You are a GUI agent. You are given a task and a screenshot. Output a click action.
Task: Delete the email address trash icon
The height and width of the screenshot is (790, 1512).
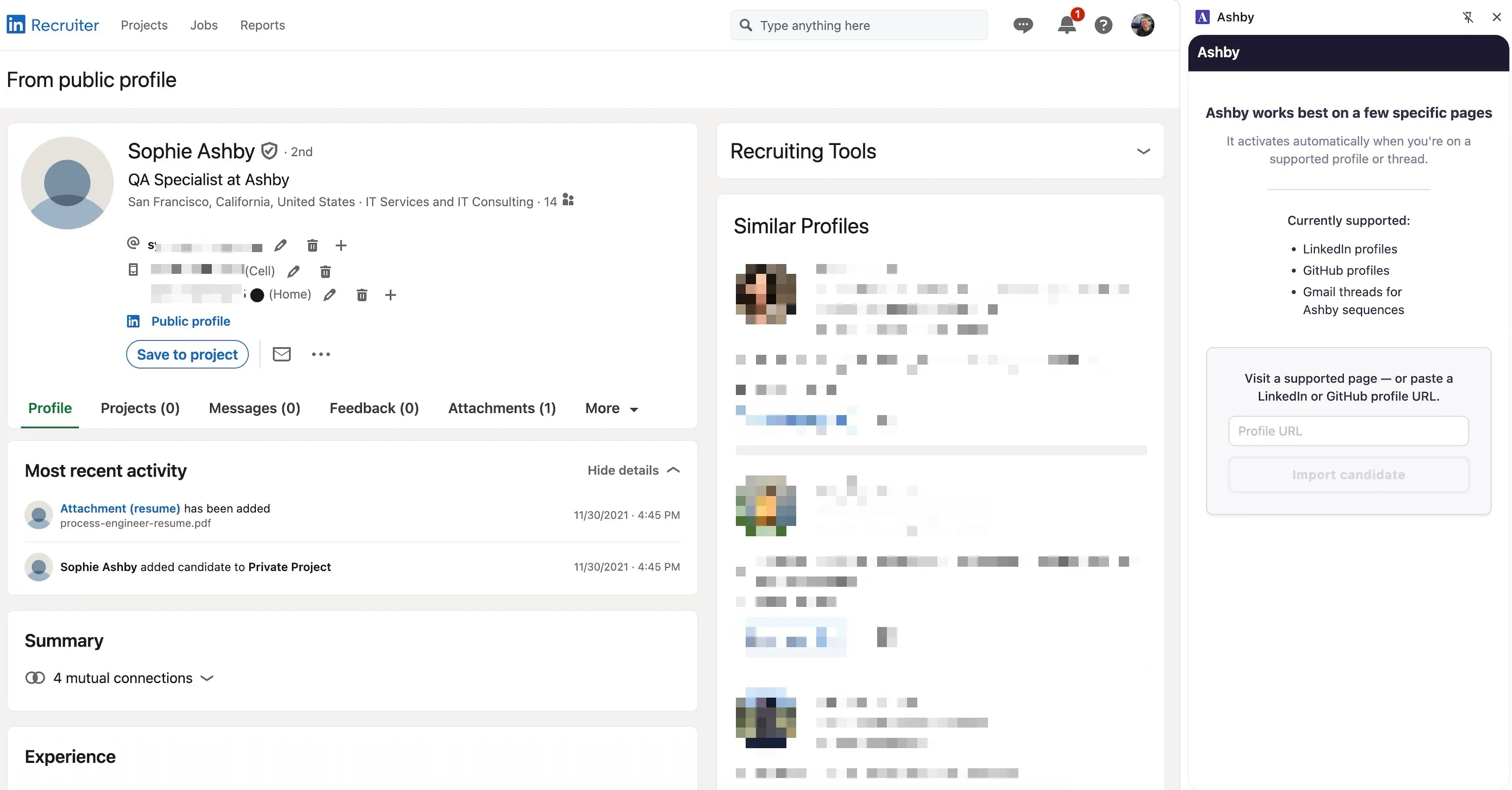pyautogui.click(x=313, y=246)
